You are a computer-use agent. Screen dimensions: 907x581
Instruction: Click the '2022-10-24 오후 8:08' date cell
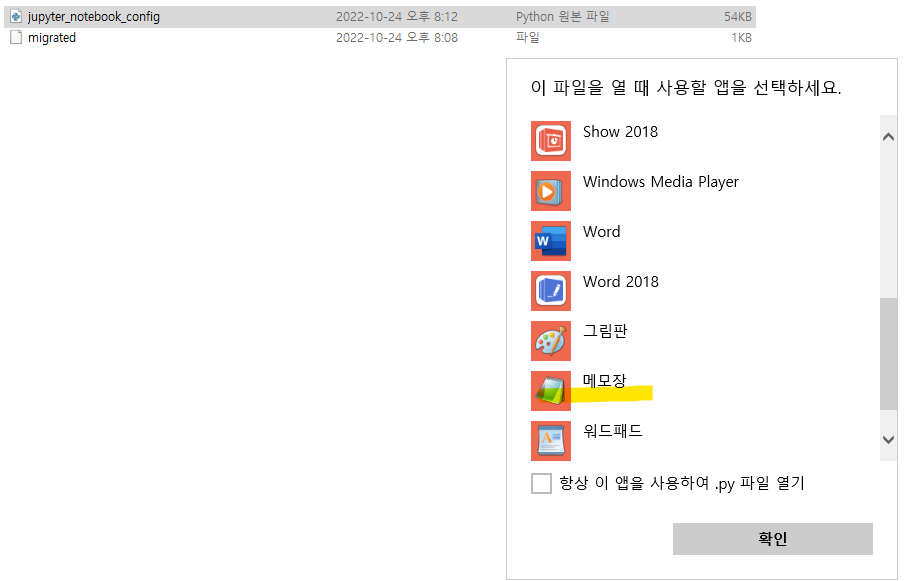pyautogui.click(x=397, y=38)
